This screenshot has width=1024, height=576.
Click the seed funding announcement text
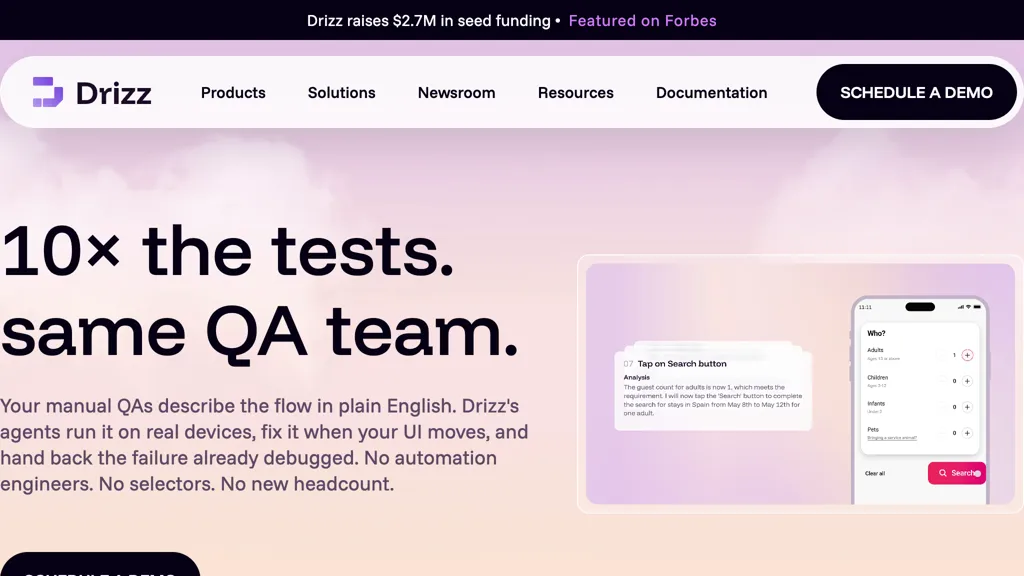[428, 21]
